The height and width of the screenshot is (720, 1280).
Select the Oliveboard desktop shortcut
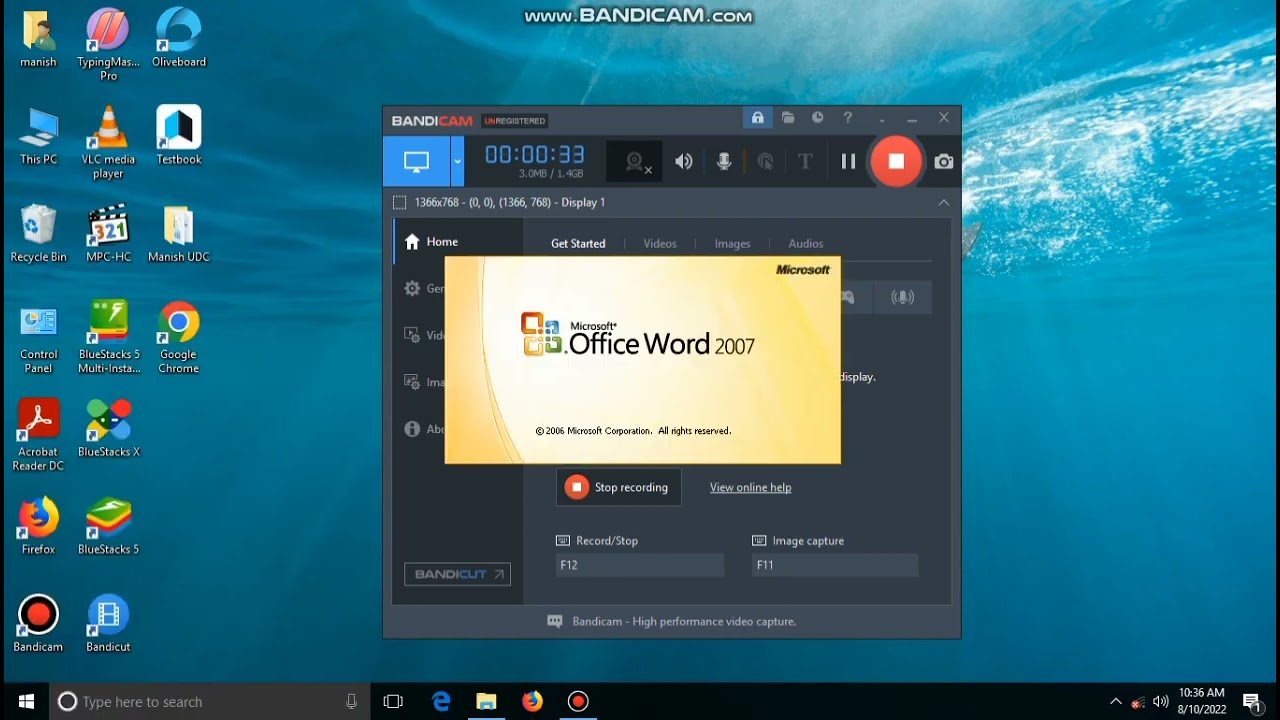click(x=178, y=40)
